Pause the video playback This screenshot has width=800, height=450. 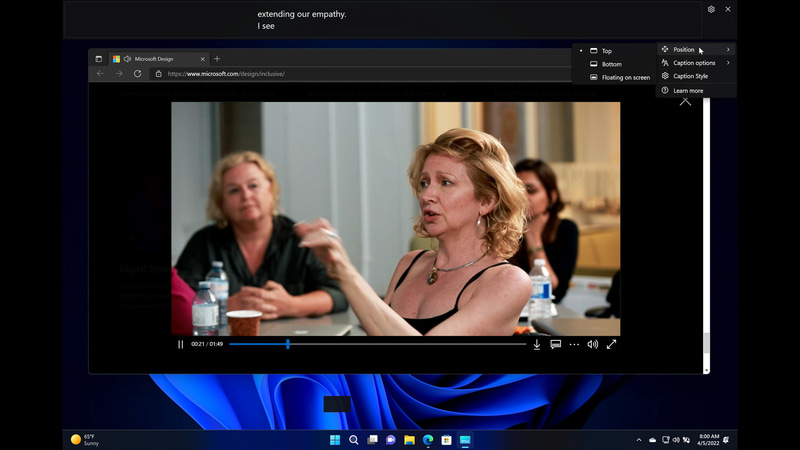click(180, 344)
